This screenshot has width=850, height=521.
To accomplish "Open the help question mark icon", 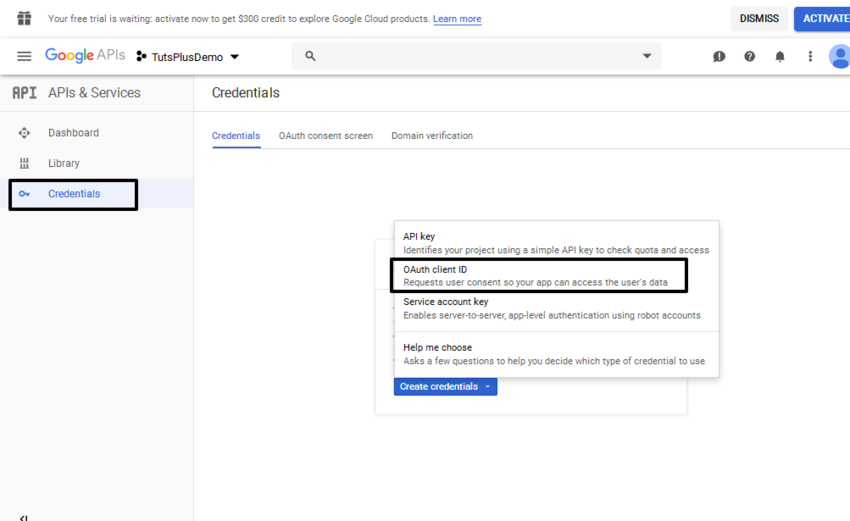I will click(749, 57).
